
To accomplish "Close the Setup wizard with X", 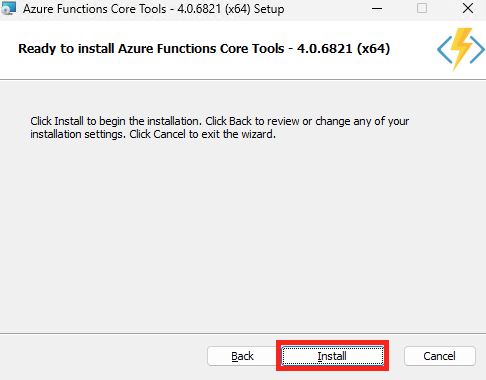I will click(x=468, y=8).
